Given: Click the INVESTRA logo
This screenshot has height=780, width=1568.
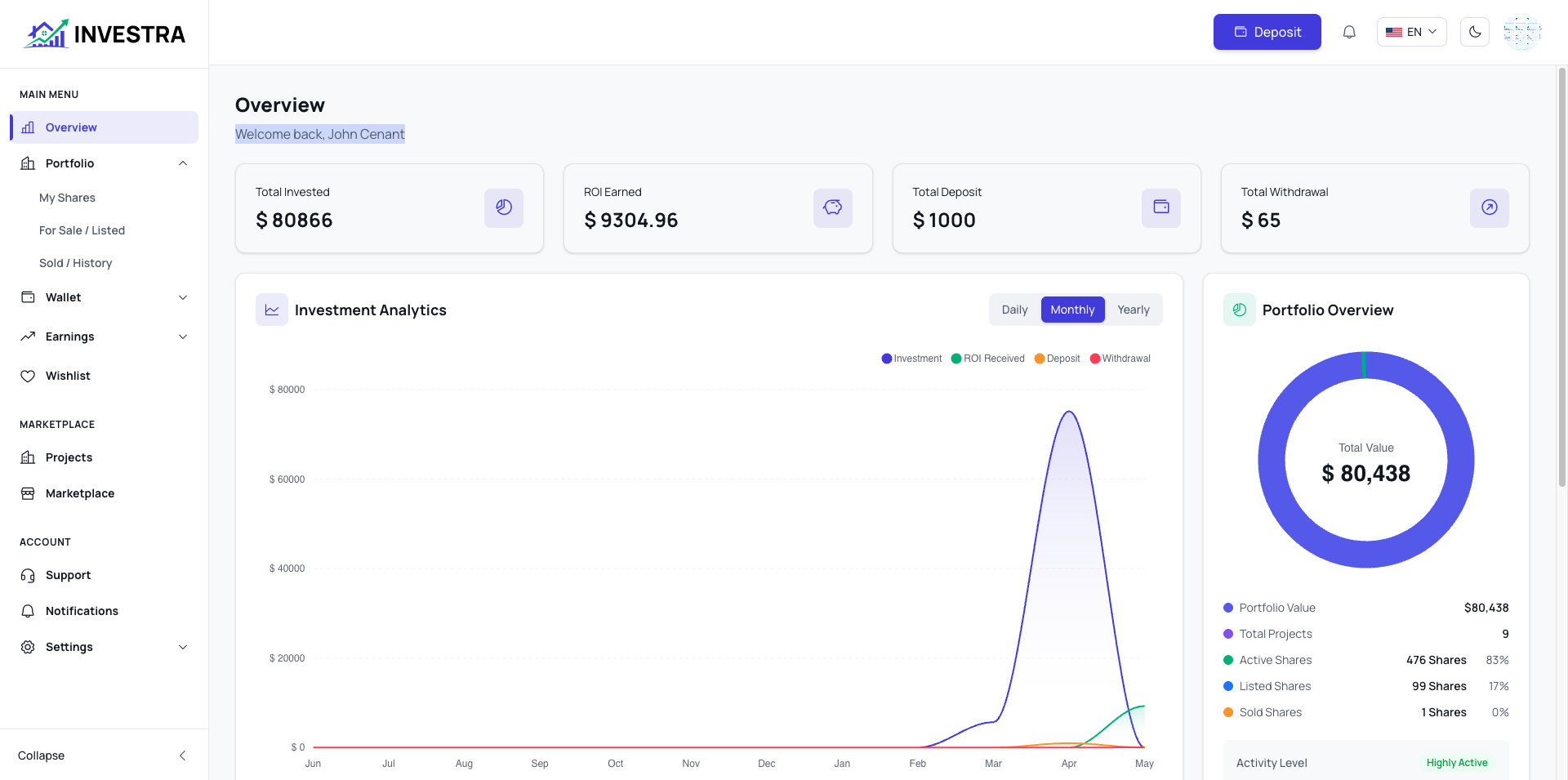Looking at the screenshot, I should (105, 33).
